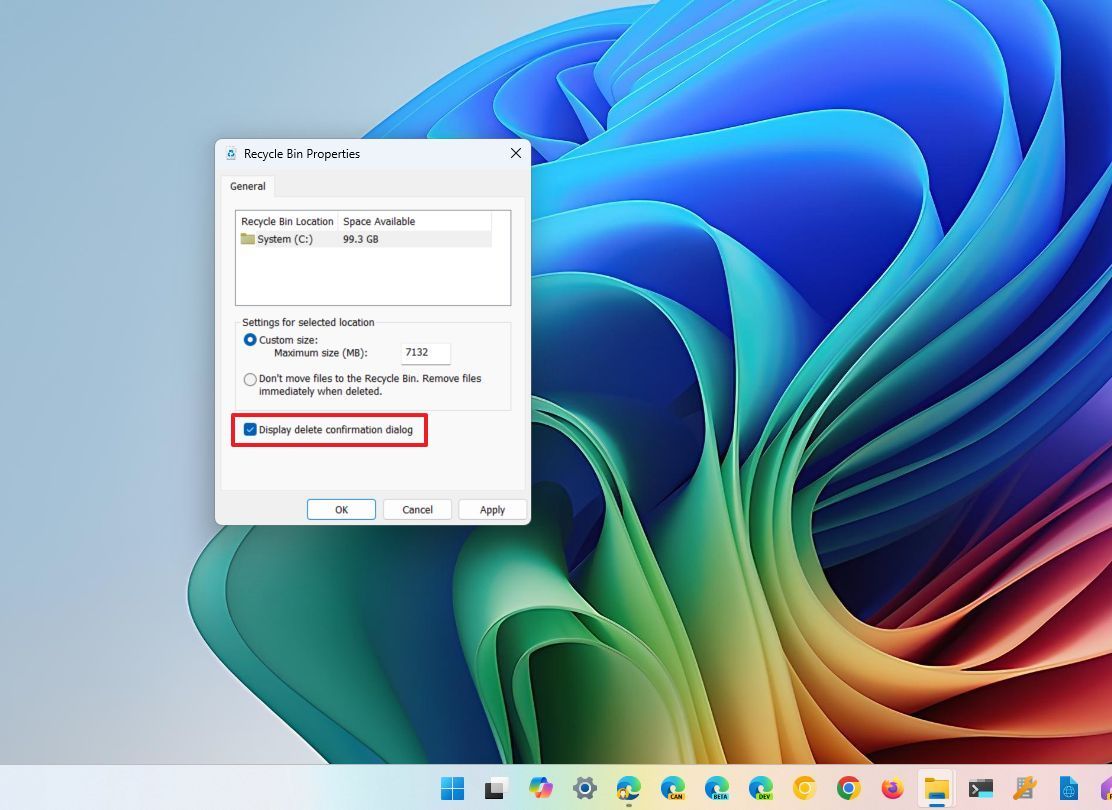
Task: Choose Don't move files to the Recycle Bin
Action: (250, 379)
